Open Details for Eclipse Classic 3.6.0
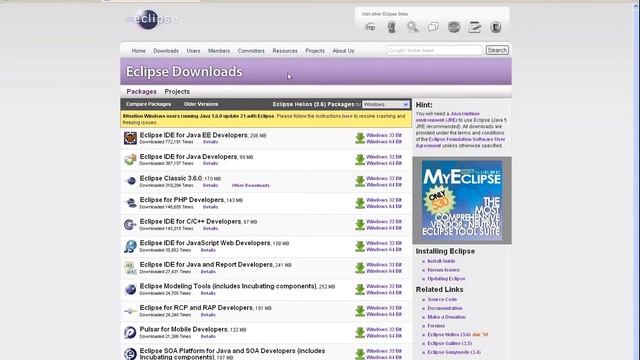 (210, 185)
